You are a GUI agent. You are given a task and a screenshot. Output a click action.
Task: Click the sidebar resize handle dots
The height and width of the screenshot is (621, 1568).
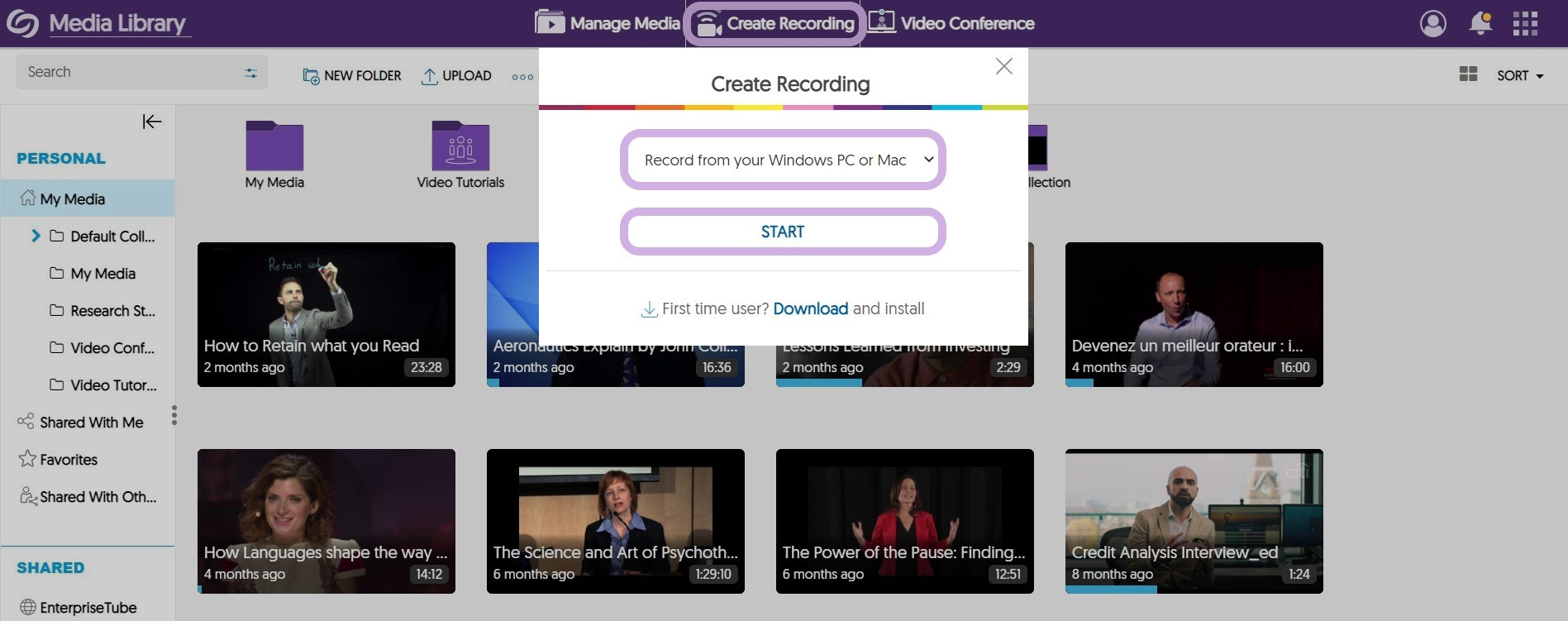coord(174,415)
